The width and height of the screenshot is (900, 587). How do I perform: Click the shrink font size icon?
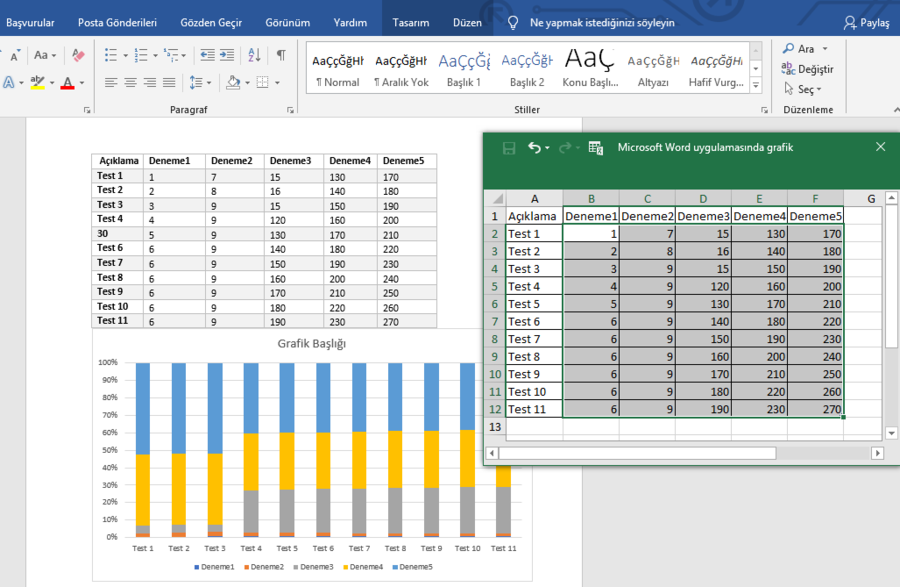tap(15, 56)
